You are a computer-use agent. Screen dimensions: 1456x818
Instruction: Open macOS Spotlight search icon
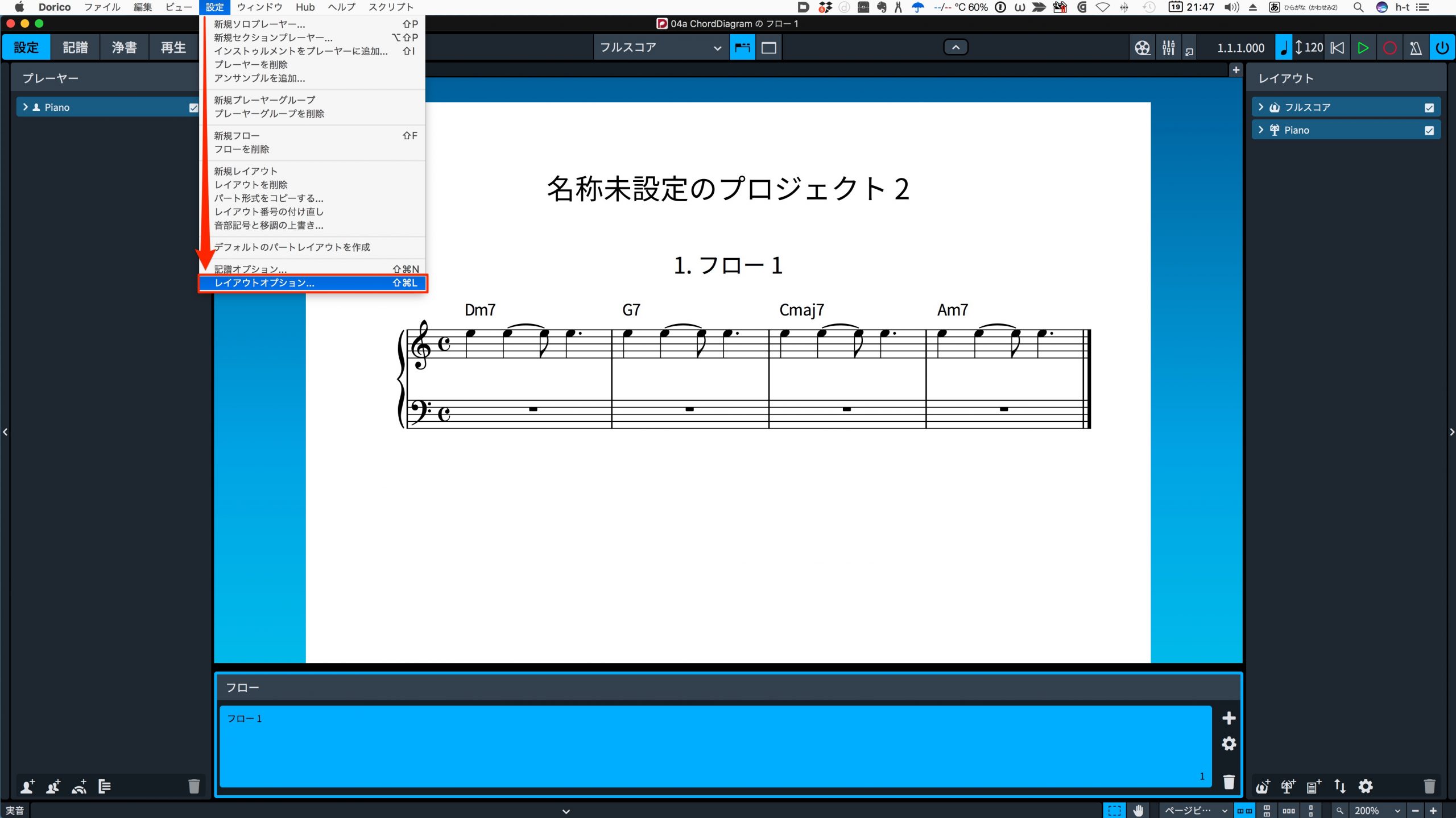[1358, 7]
